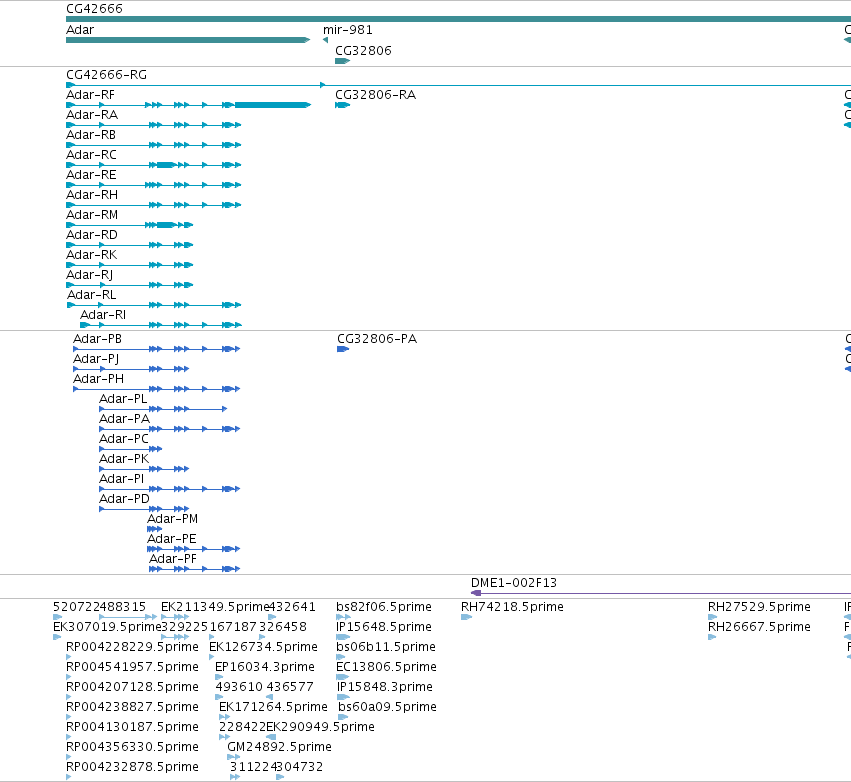Click EST RP004207128.5prime
The height and width of the screenshot is (782, 851).
132,688
